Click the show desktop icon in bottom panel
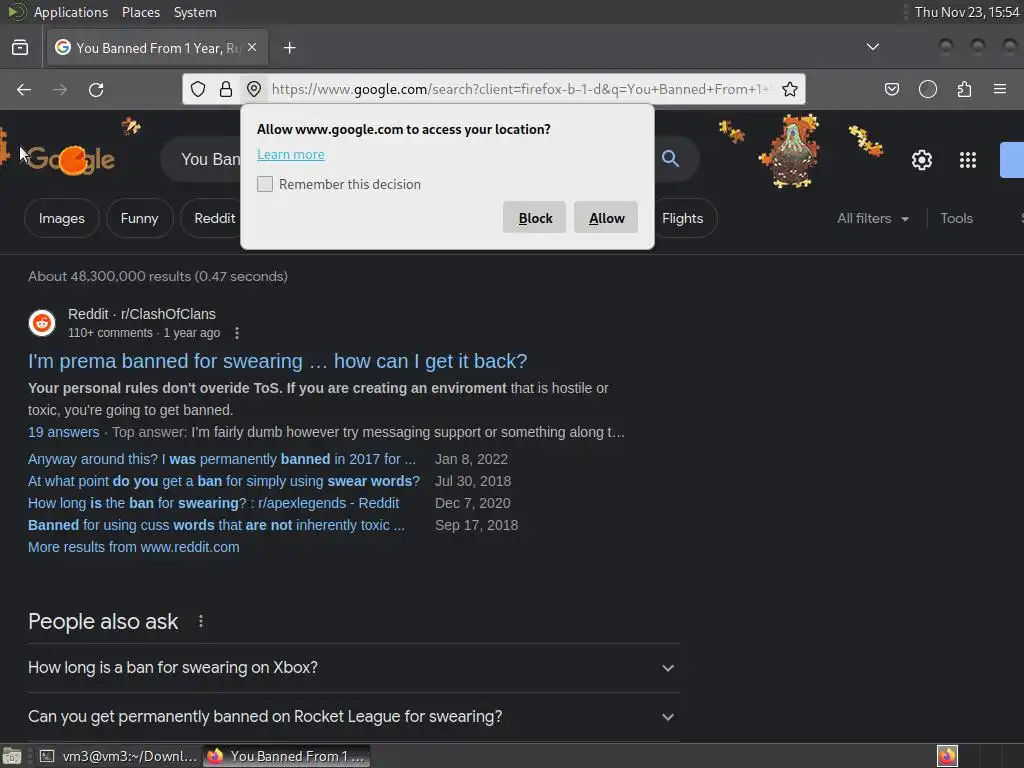 coord(12,756)
